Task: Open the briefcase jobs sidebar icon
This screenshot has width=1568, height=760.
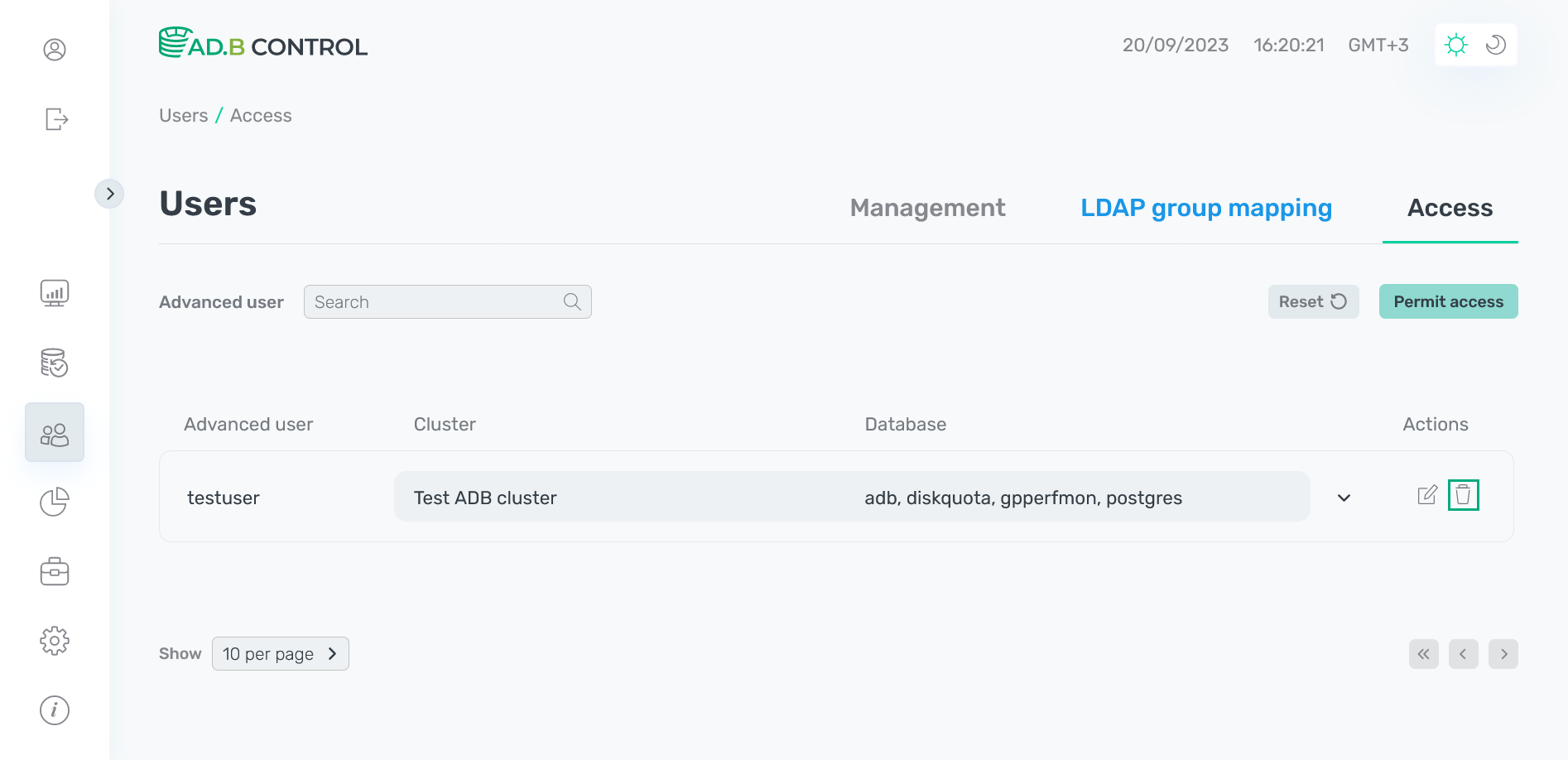Action: click(x=55, y=571)
